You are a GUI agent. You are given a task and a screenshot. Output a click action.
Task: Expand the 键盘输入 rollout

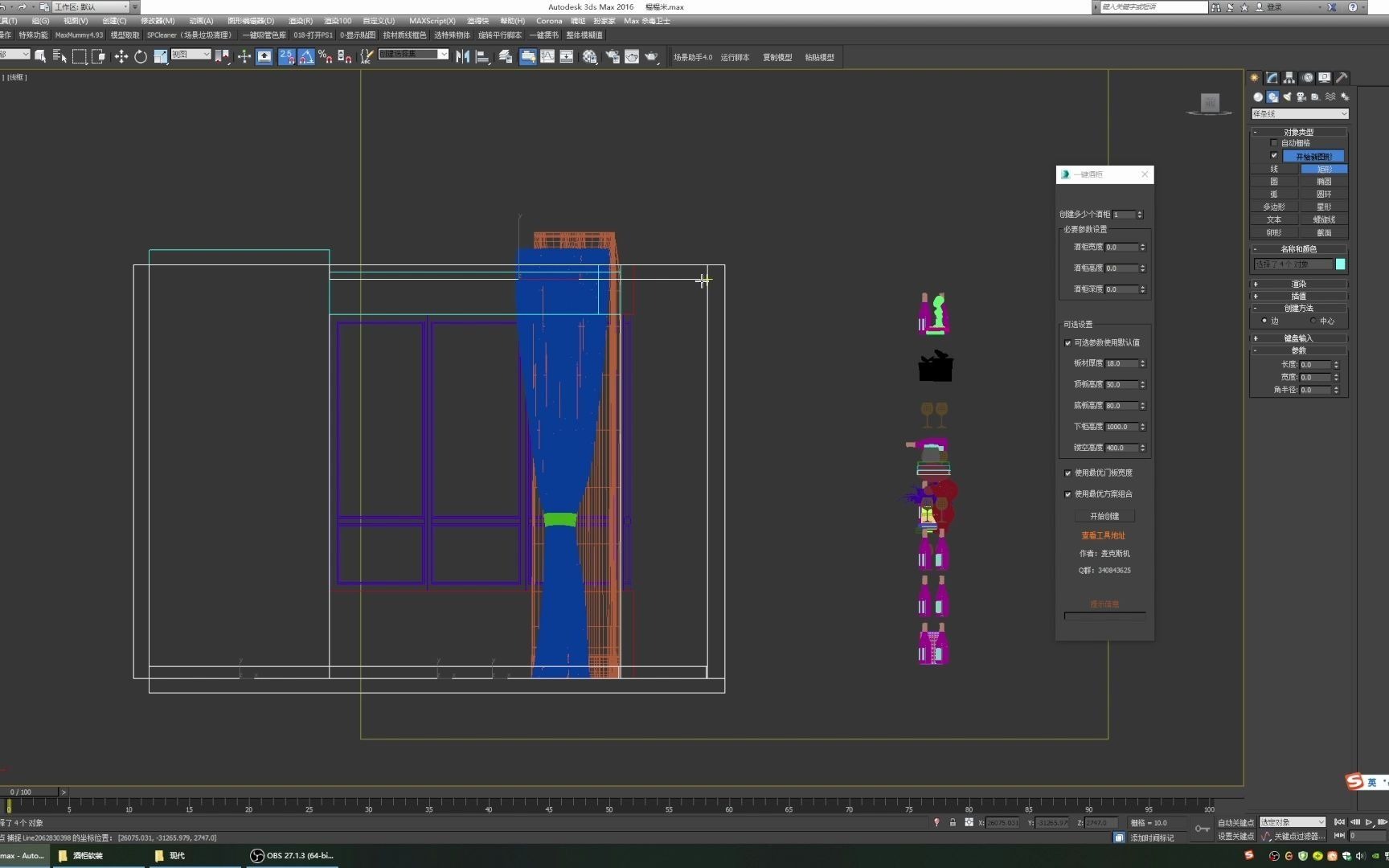[1299, 338]
